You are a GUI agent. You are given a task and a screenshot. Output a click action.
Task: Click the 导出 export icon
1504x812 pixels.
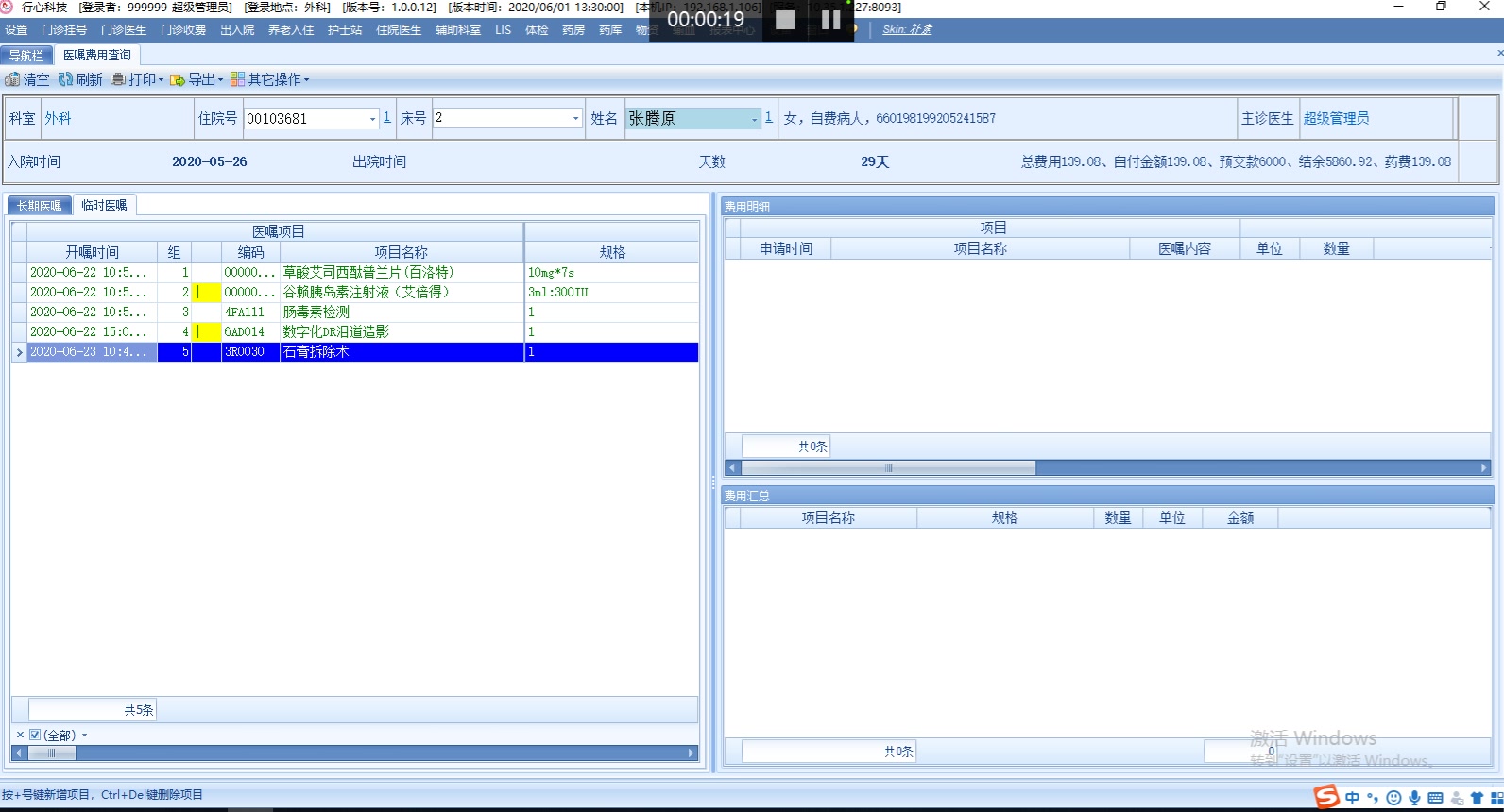point(177,79)
